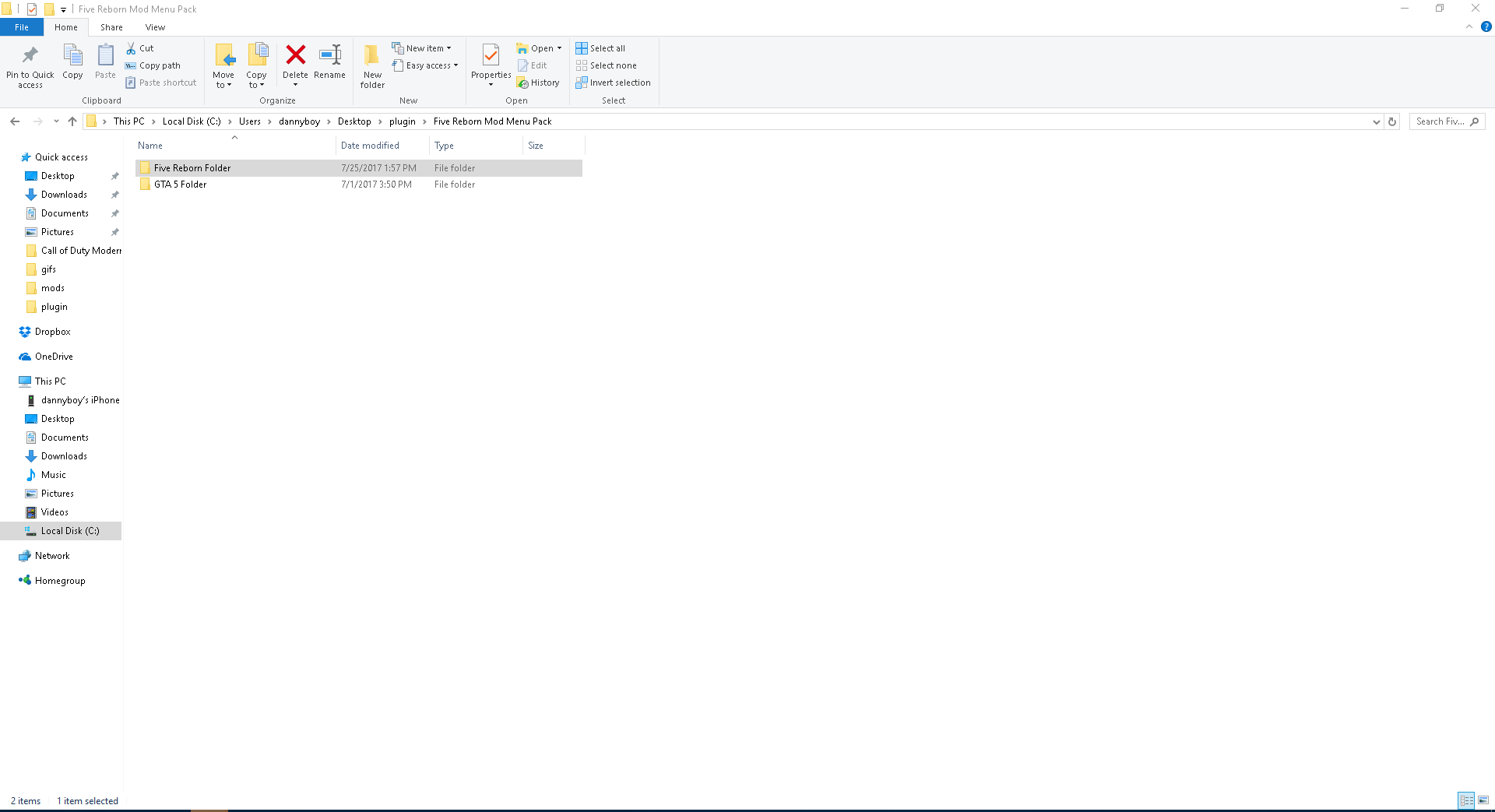Expand the address bar history dropdown

(x=1377, y=121)
